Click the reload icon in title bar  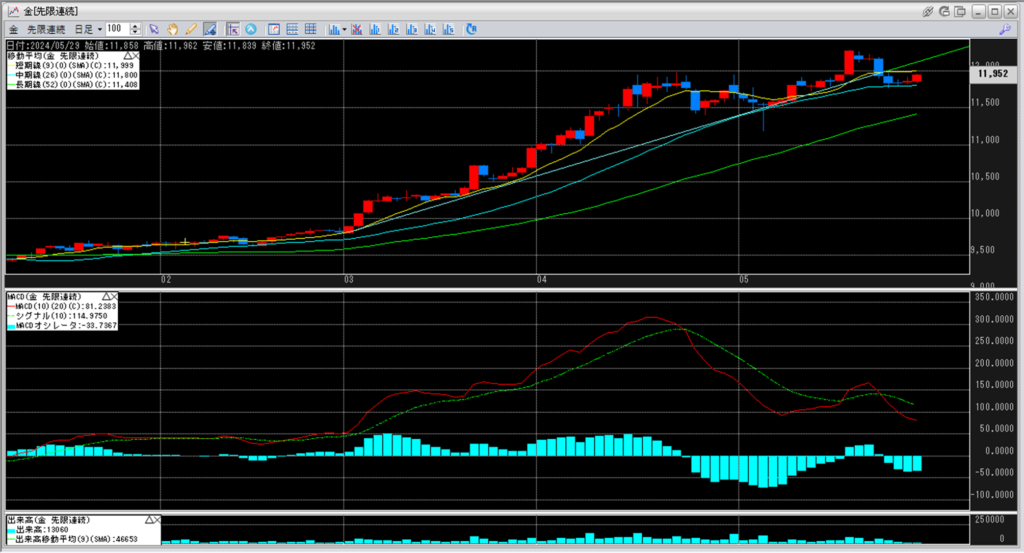coord(945,10)
